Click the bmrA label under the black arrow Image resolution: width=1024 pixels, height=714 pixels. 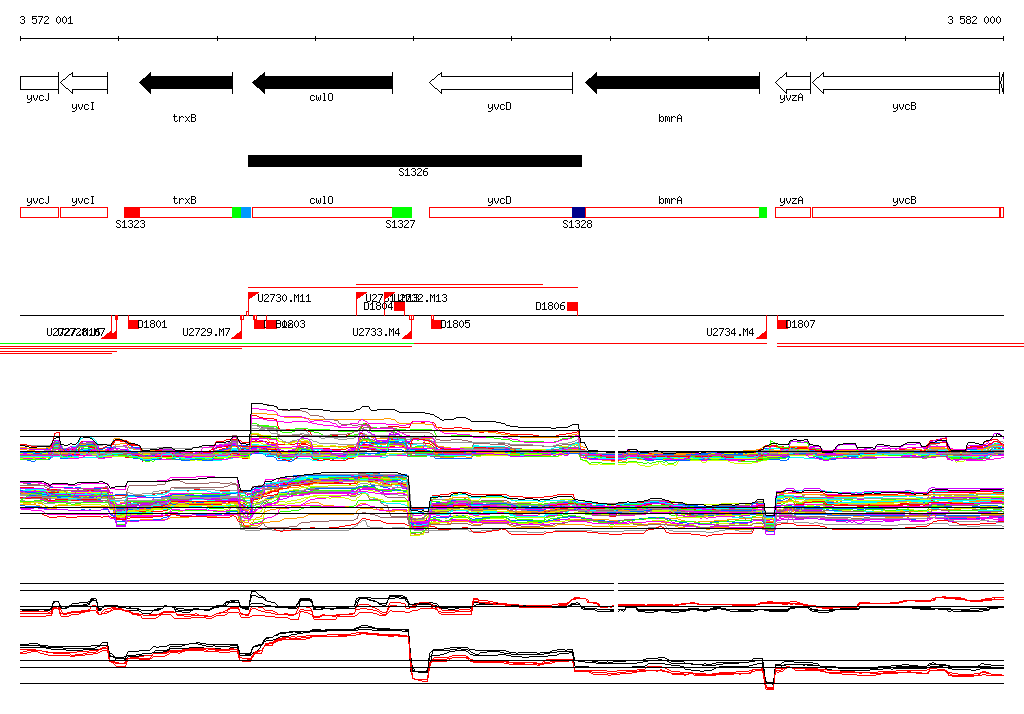(x=671, y=118)
